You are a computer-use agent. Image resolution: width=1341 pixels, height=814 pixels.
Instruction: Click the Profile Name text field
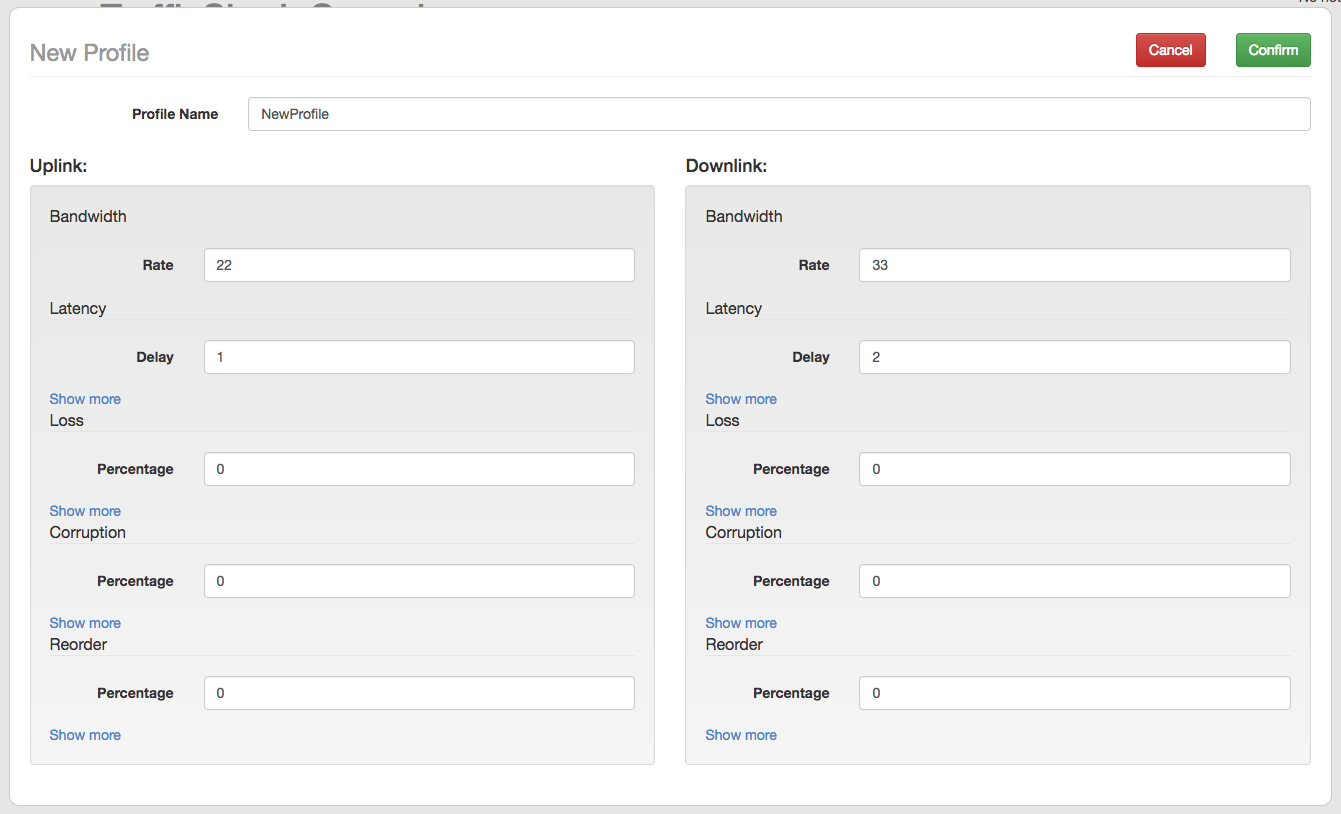[x=778, y=114]
